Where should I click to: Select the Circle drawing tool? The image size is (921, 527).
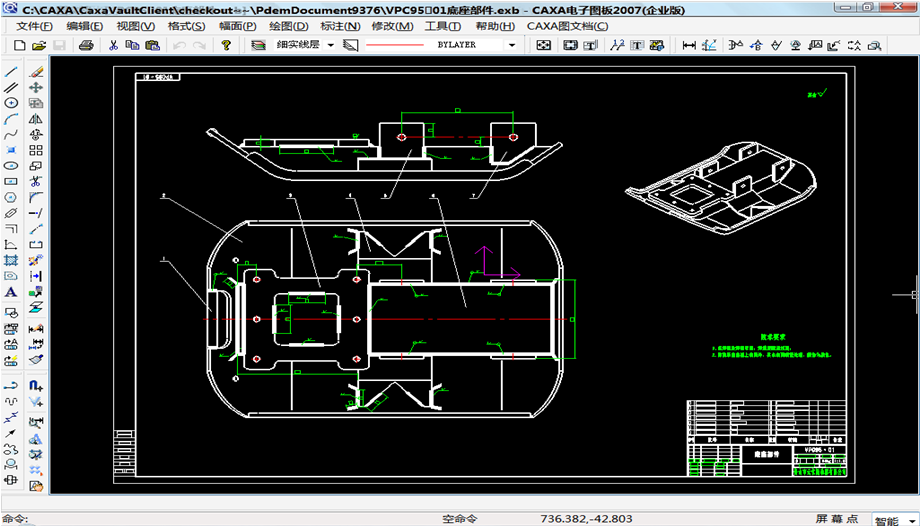tap(12, 103)
